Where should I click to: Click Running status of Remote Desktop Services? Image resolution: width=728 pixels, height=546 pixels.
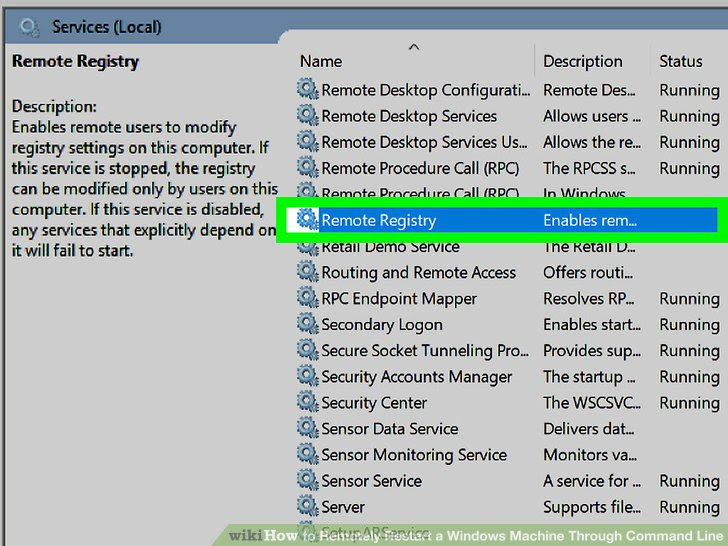[x=689, y=117]
